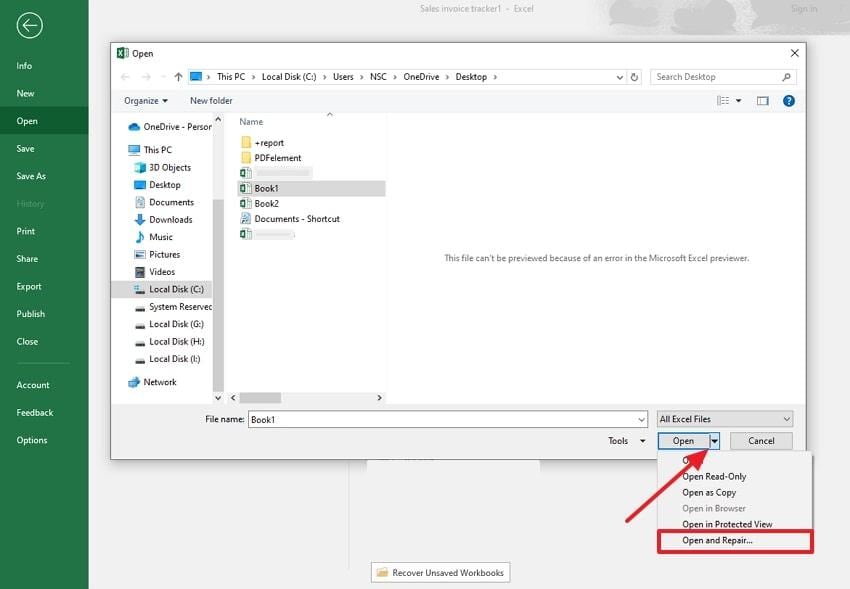This screenshot has height=589, width=850.
Task: Refresh the Desktop folder listing
Action: click(634, 77)
